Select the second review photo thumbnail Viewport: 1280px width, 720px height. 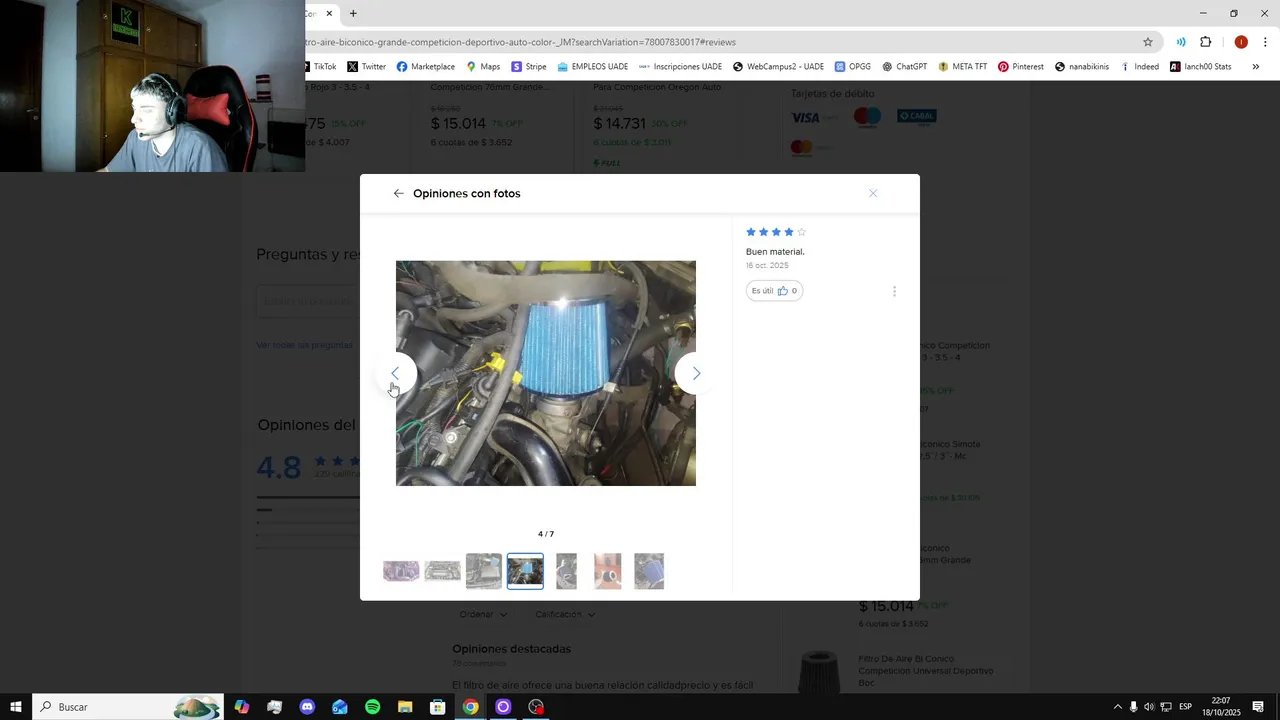pyautogui.click(x=442, y=571)
